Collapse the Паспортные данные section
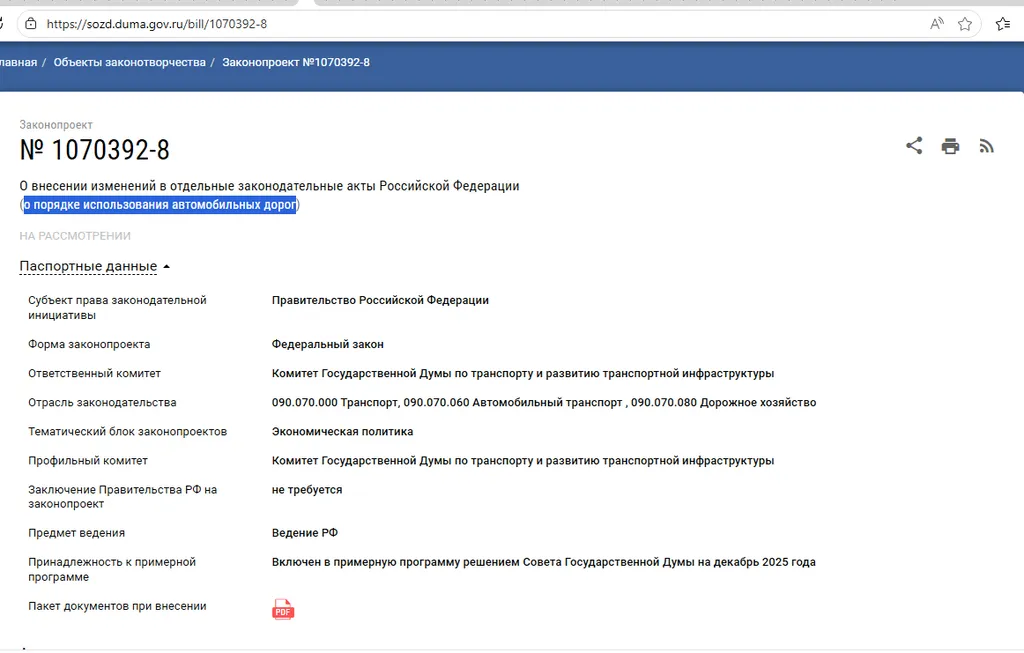The width and height of the screenshot is (1024, 653). pos(88,266)
